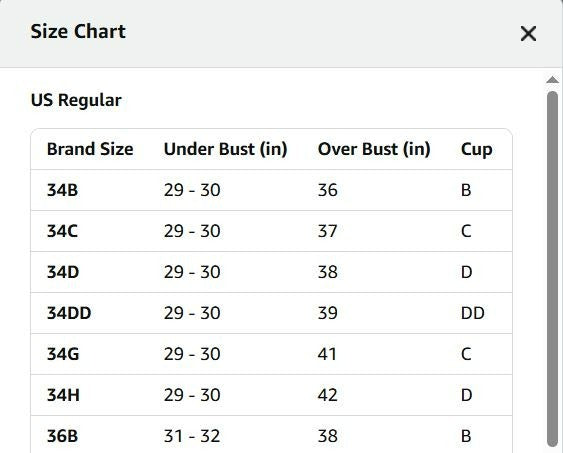Select the 34C brand size cell
Screen dimensions: 563x453
tap(62, 231)
